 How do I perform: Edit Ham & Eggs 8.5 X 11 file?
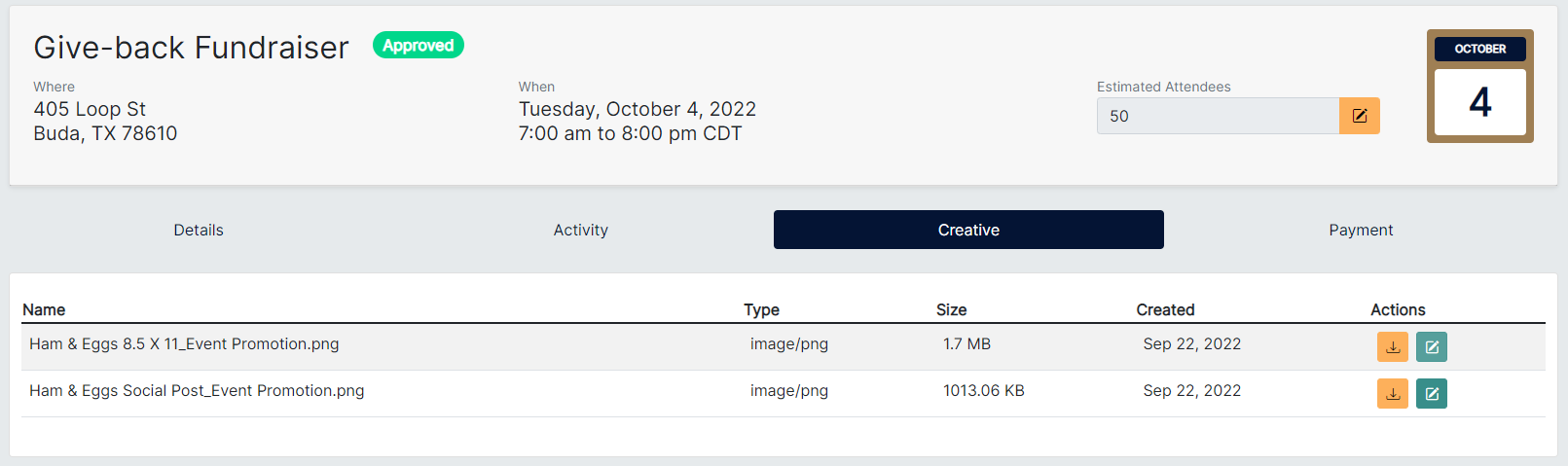[x=1431, y=346]
